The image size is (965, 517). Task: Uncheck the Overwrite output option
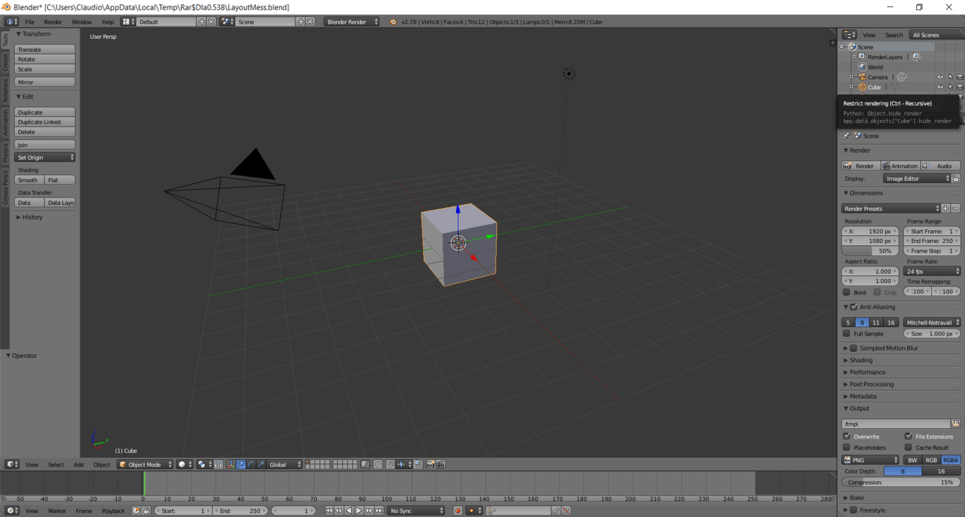tap(847, 436)
